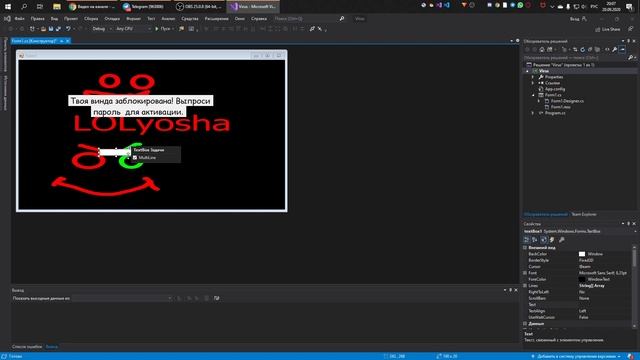Click the Sync with Active Document icon
This screenshot has width=640, height=360.
[x=575, y=49]
